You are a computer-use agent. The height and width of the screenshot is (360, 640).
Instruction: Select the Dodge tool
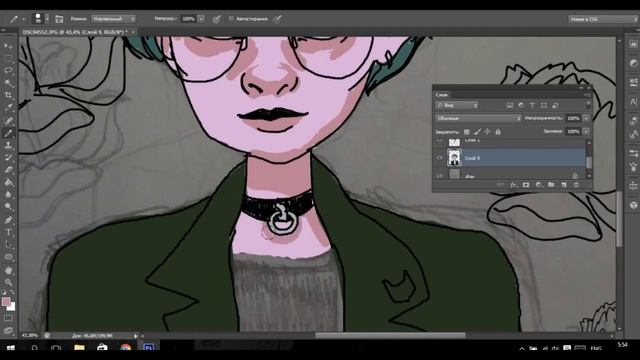(x=8, y=207)
